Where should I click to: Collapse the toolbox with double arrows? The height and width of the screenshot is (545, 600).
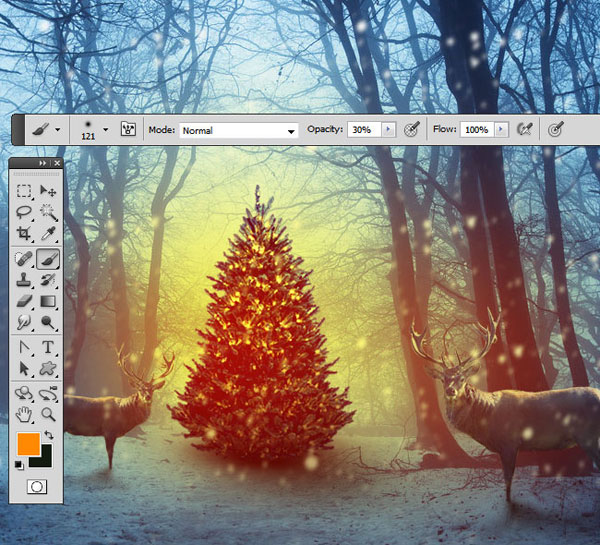pyautogui.click(x=42, y=163)
